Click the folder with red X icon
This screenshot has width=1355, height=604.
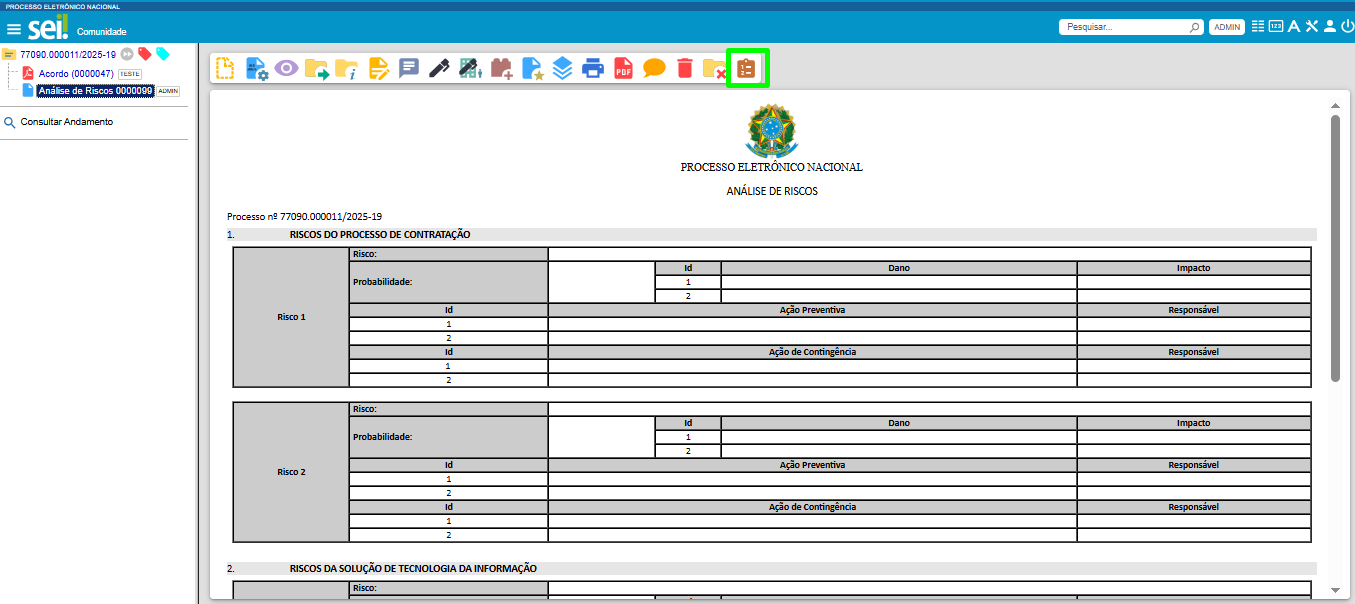pyautogui.click(x=715, y=68)
